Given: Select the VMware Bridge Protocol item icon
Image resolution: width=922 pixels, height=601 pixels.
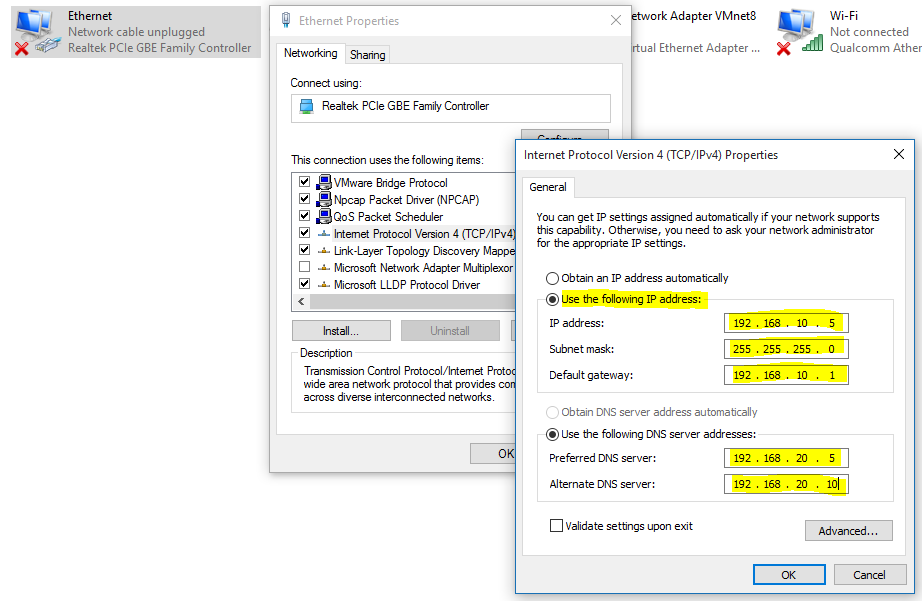Looking at the screenshot, I should point(324,183).
